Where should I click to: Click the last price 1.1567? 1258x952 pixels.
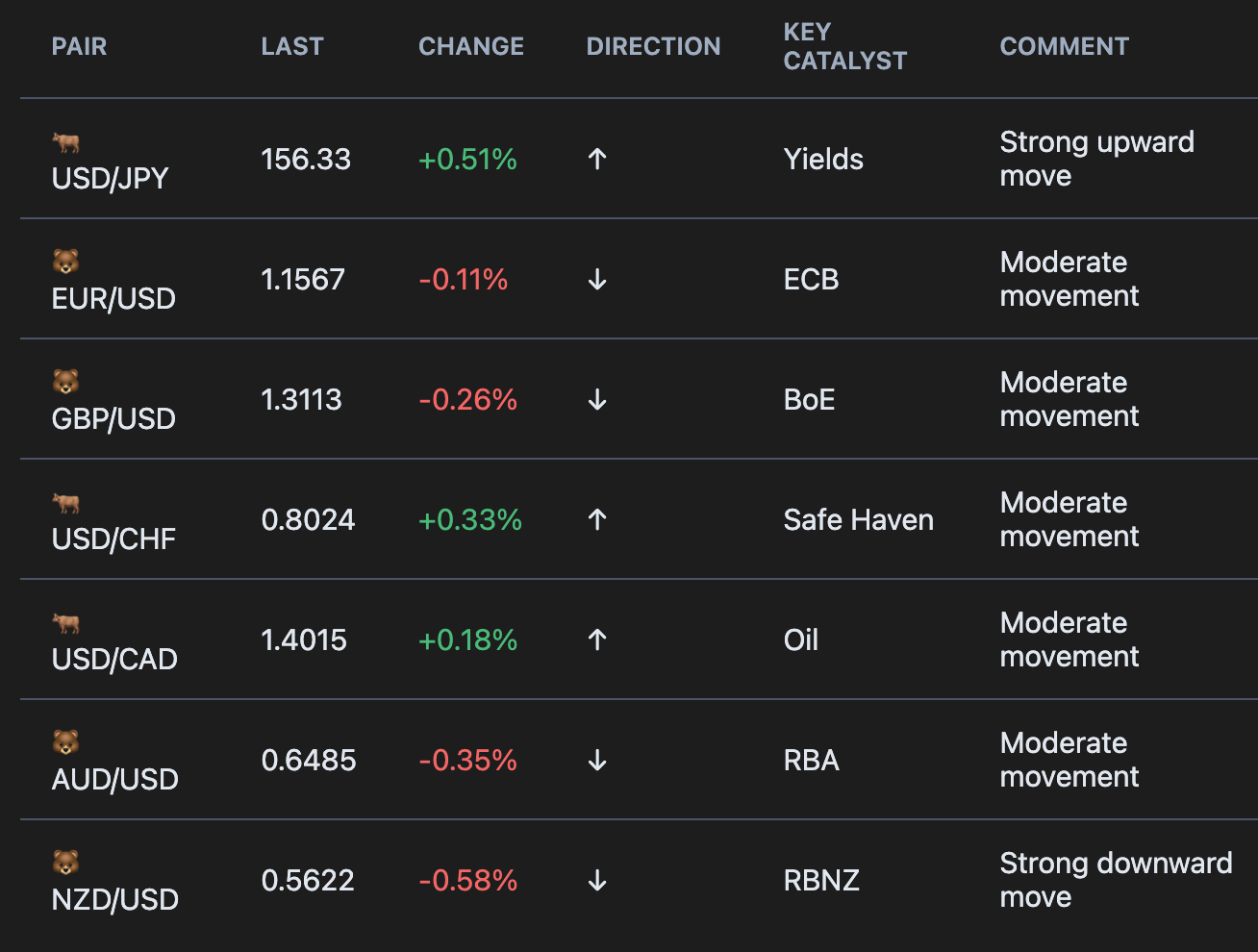[303, 280]
